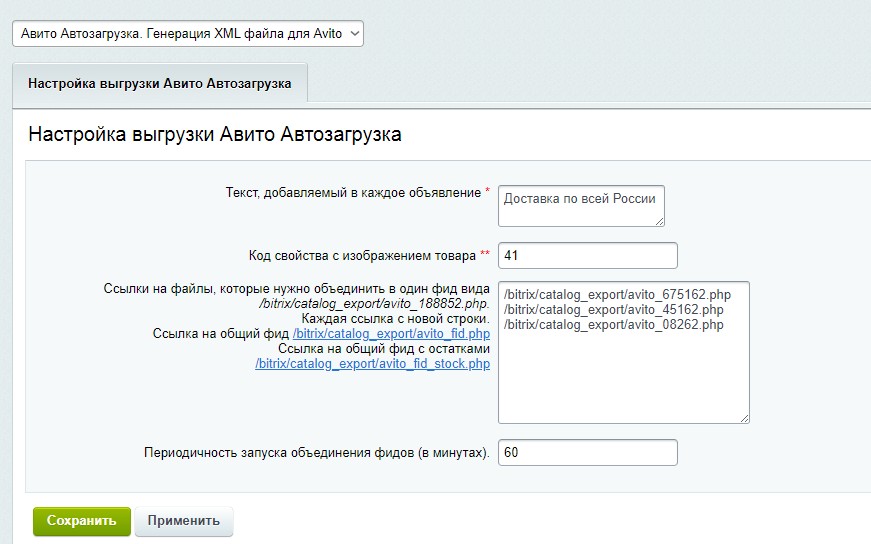Click the empty area in the feed links text area
The image size is (871, 544).
pyautogui.click(x=622, y=375)
